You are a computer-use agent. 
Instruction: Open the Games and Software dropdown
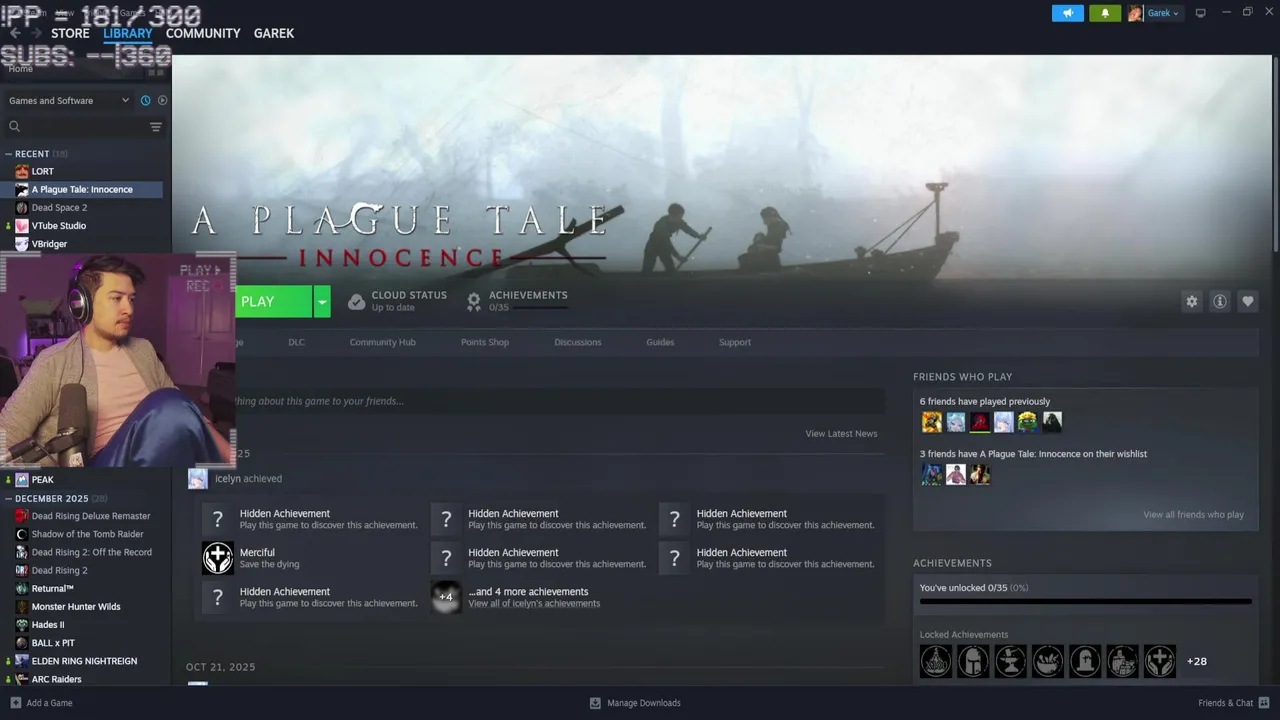[x=68, y=100]
